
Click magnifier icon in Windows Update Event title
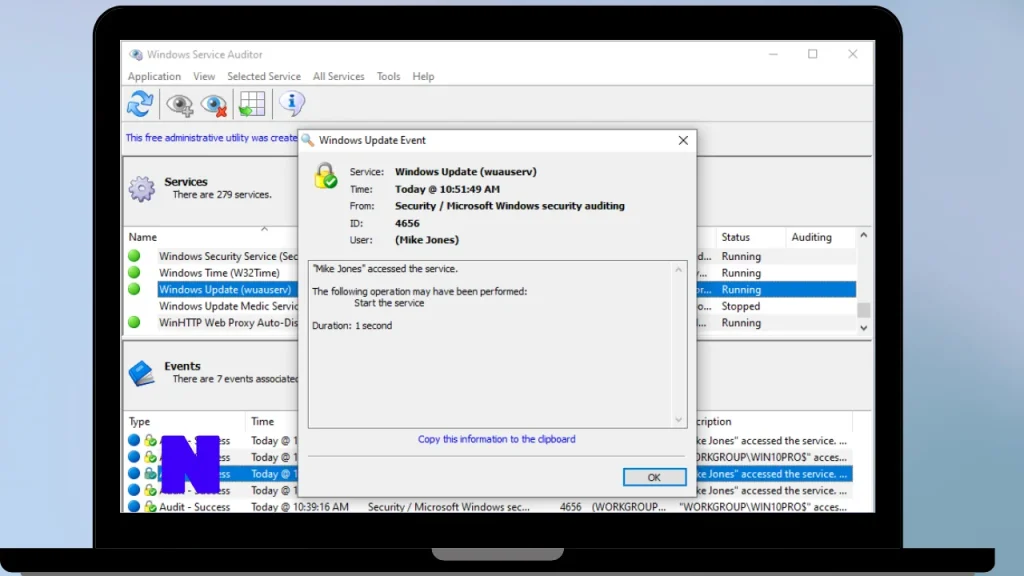pyautogui.click(x=308, y=140)
